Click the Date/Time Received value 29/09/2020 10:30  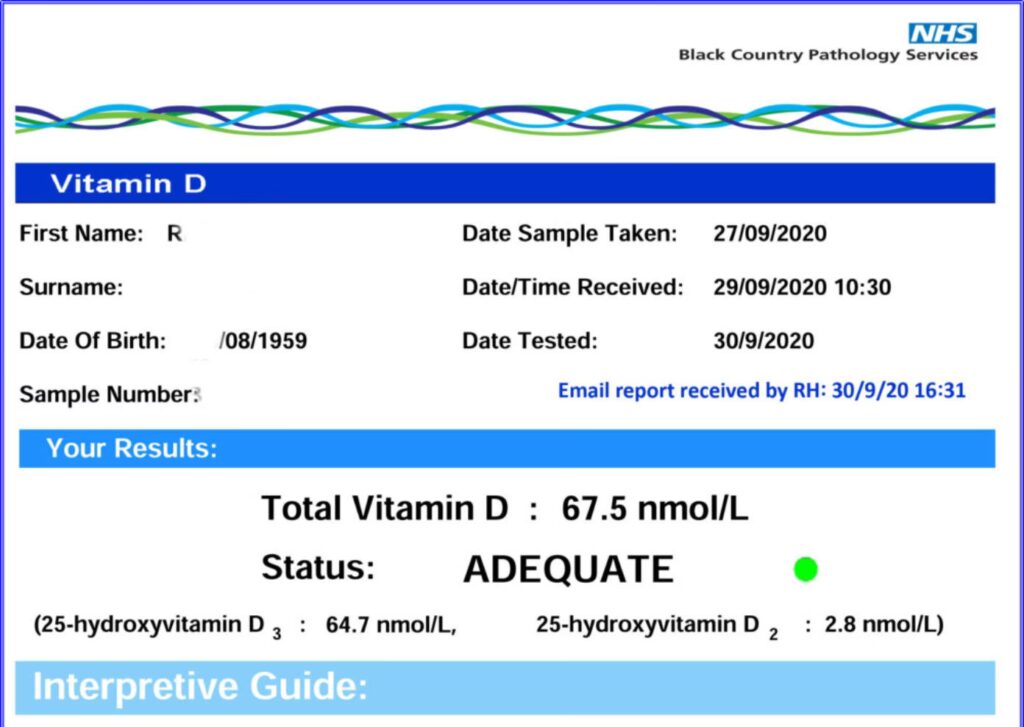801,288
